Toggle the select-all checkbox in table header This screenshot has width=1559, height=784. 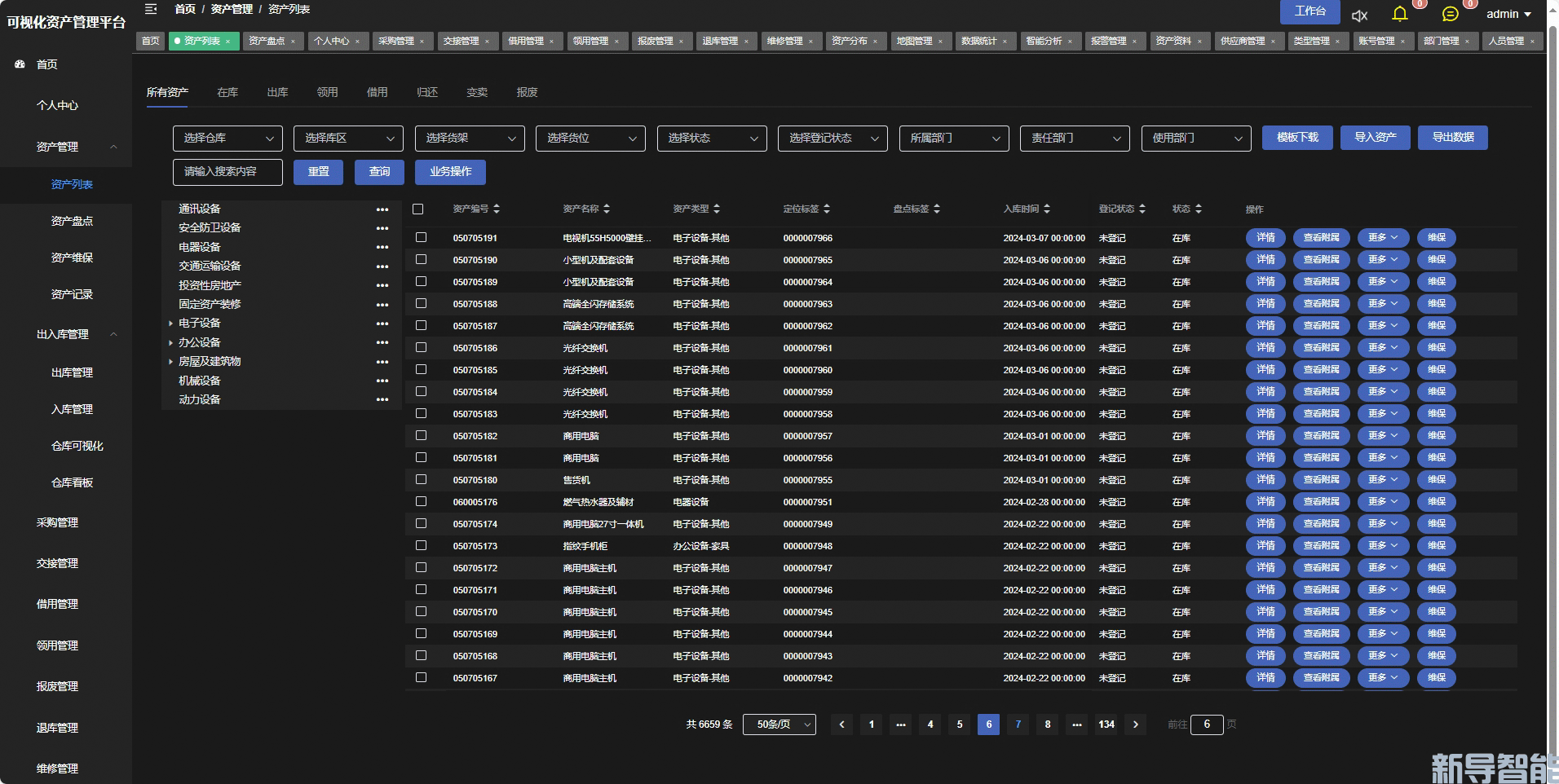point(418,209)
